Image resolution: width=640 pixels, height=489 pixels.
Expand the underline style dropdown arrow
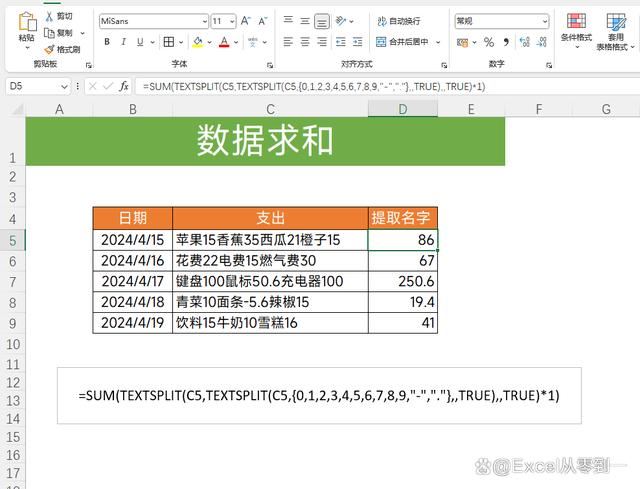153,42
